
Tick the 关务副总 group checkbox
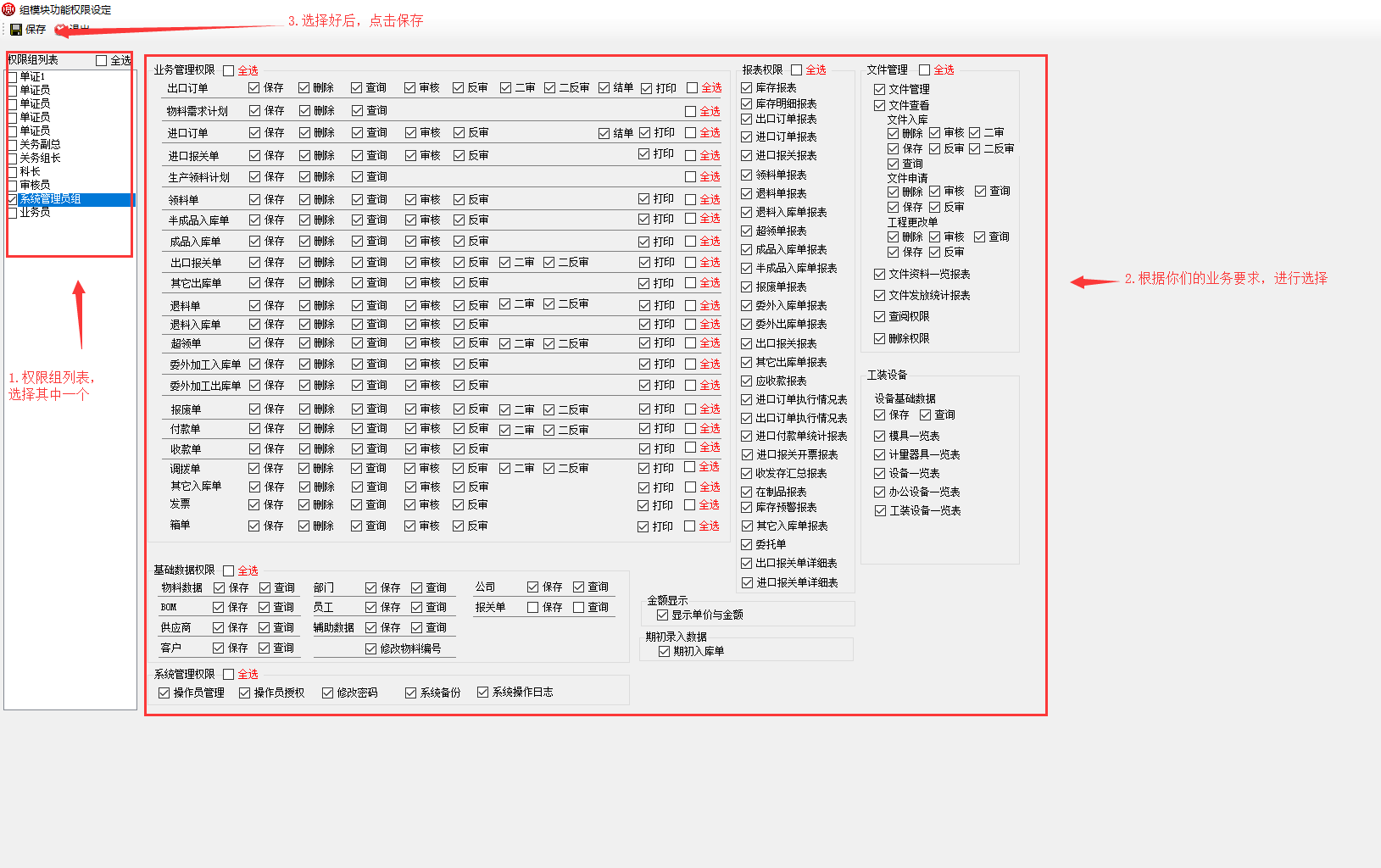click(13, 144)
